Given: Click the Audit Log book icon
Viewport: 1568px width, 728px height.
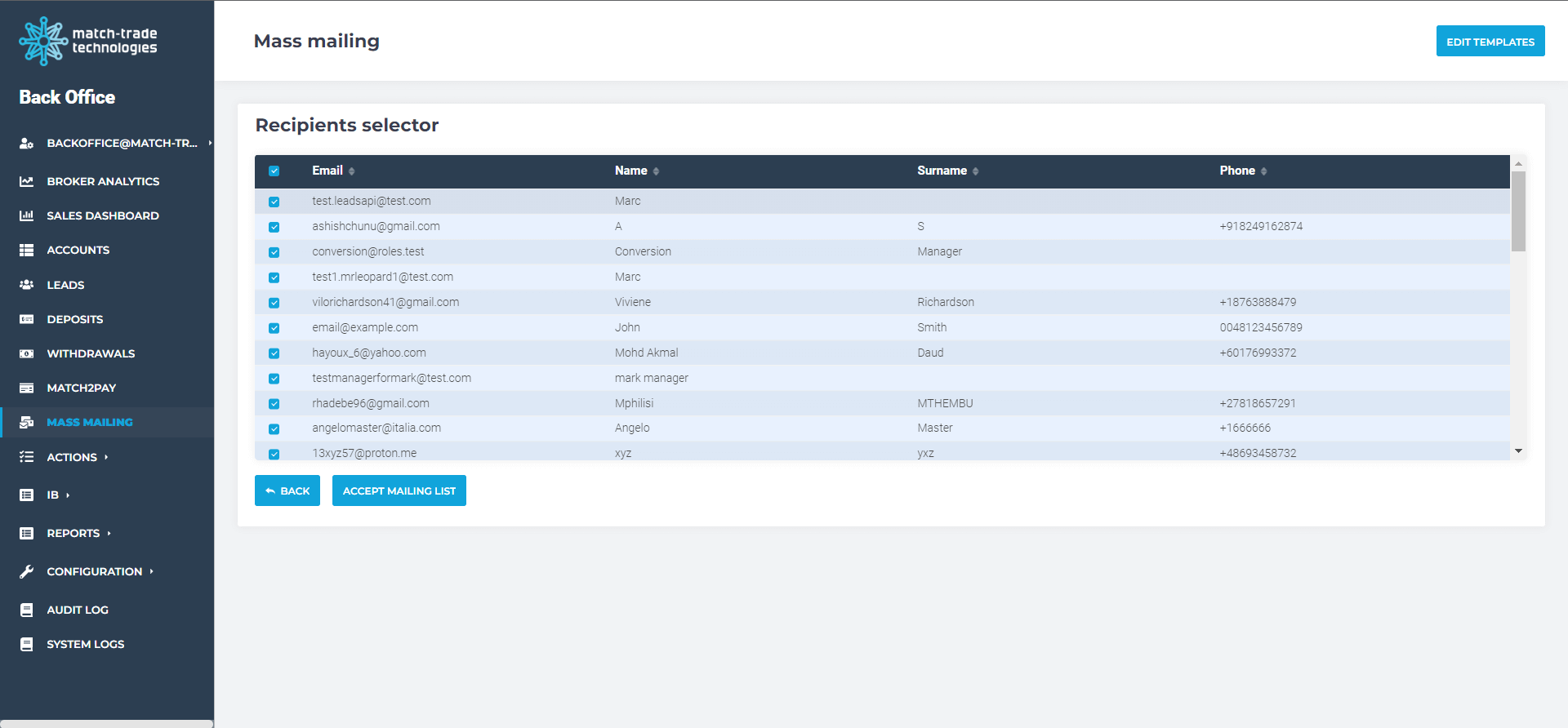Looking at the screenshot, I should (27, 610).
